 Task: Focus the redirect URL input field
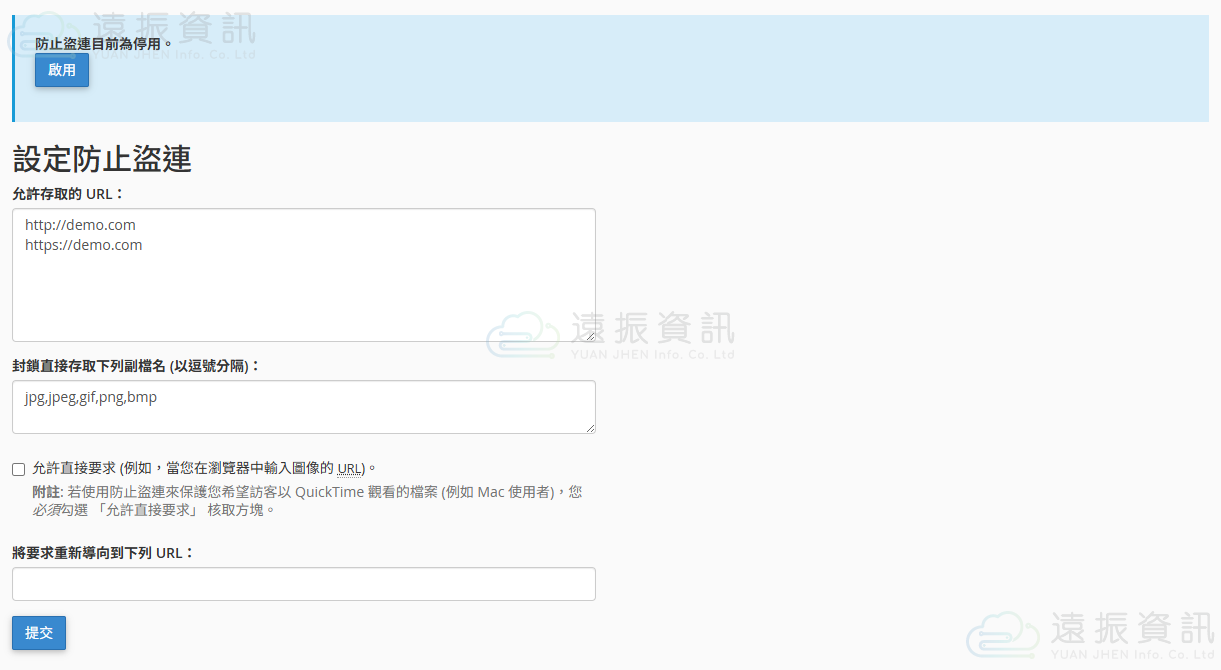coord(303,584)
